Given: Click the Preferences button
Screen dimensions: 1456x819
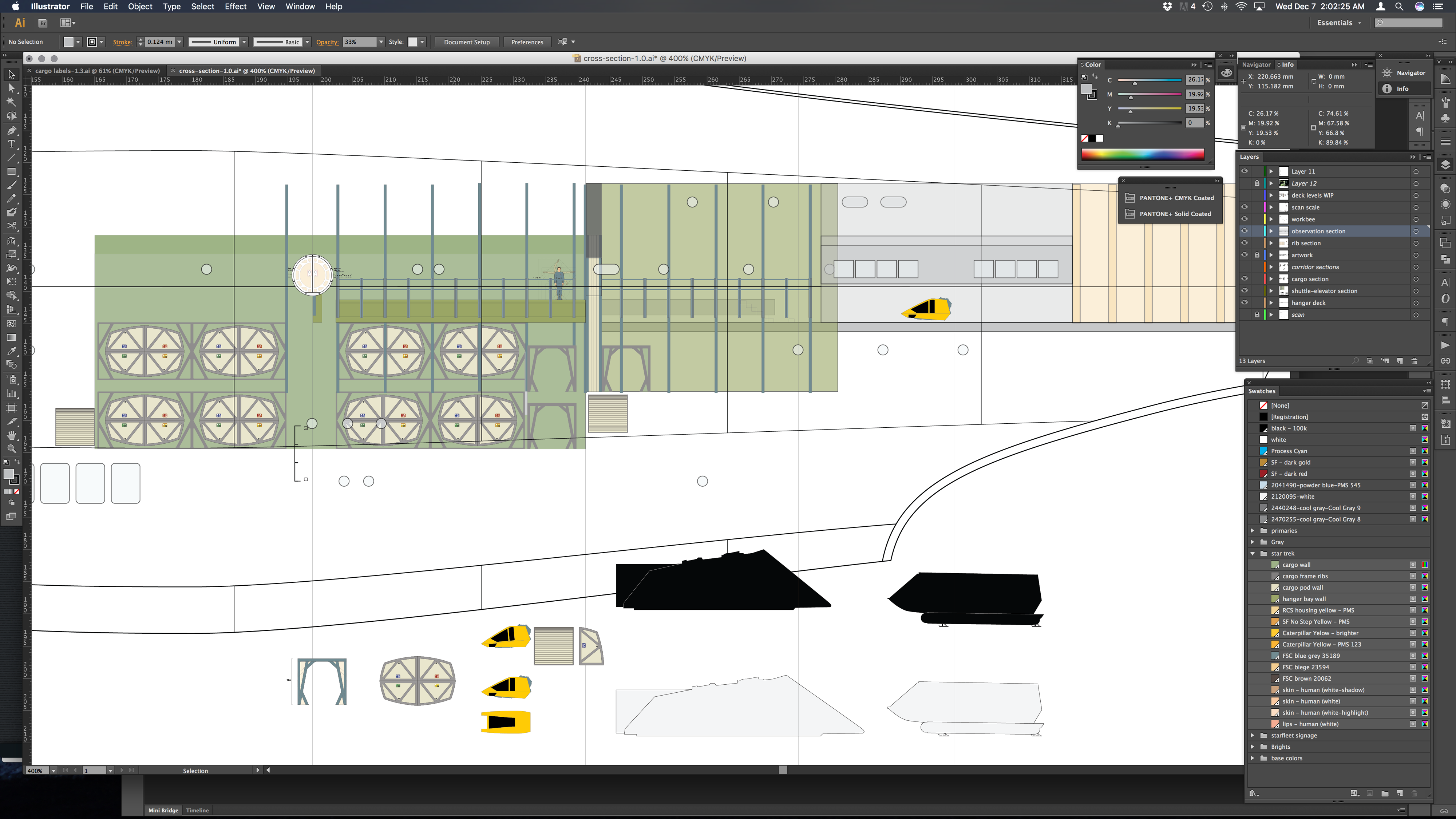Looking at the screenshot, I should (527, 42).
